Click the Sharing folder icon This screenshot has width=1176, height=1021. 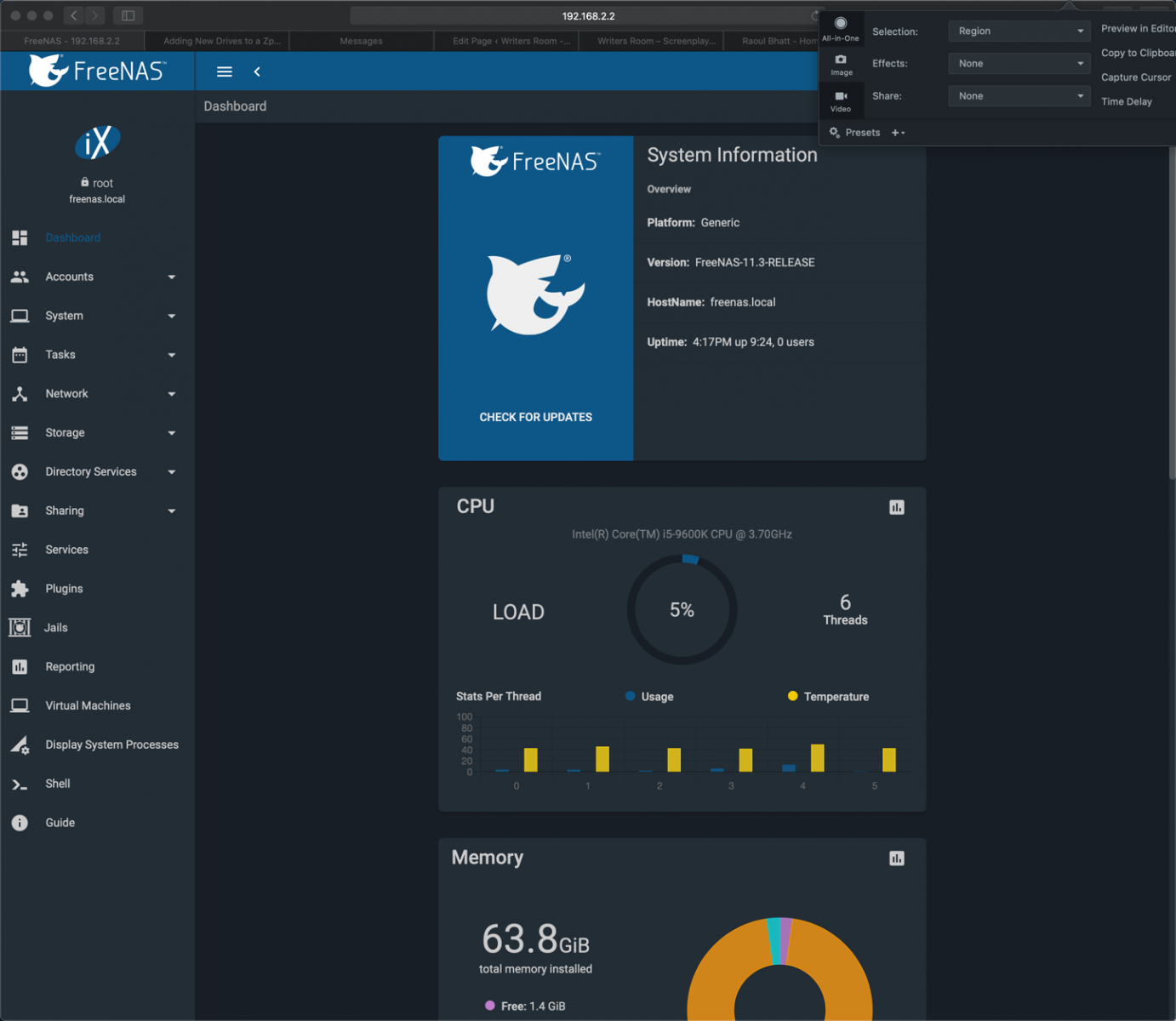20,510
